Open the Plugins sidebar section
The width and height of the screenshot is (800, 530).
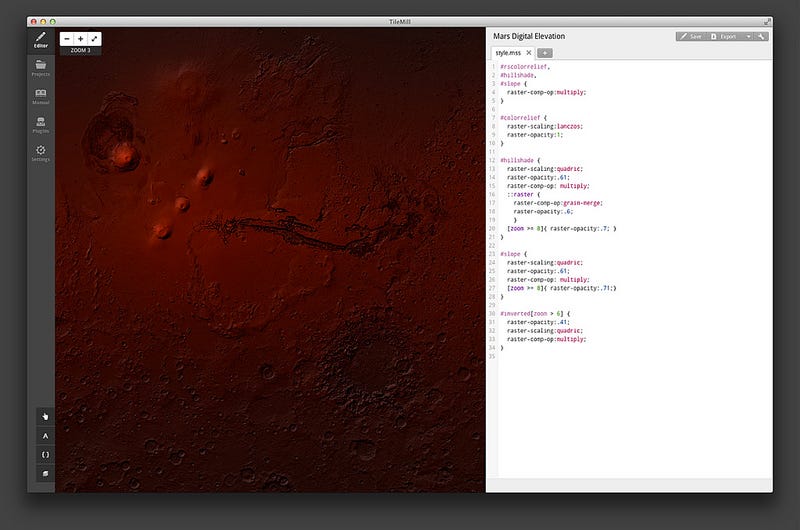pyautogui.click(x=41, y=125)
